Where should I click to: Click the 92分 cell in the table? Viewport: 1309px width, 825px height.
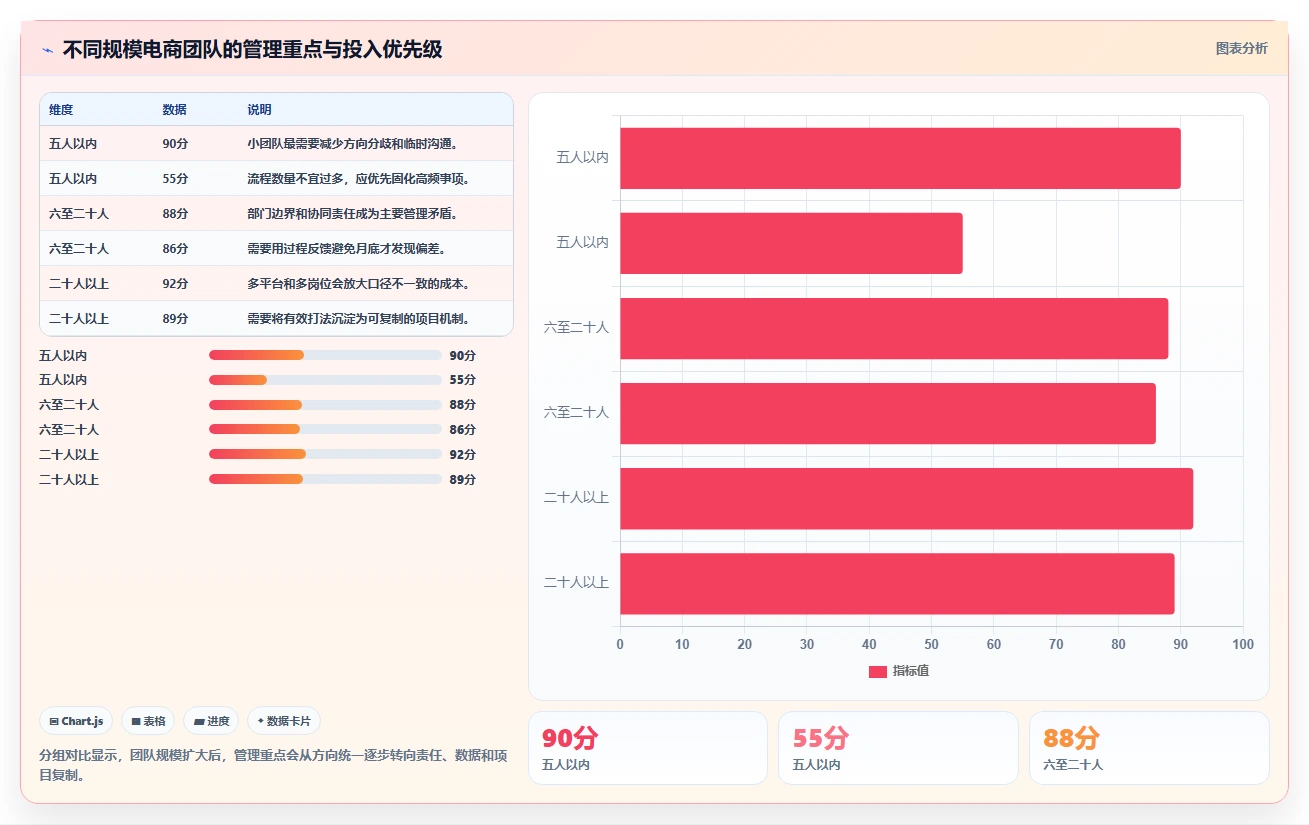[175, 284]
